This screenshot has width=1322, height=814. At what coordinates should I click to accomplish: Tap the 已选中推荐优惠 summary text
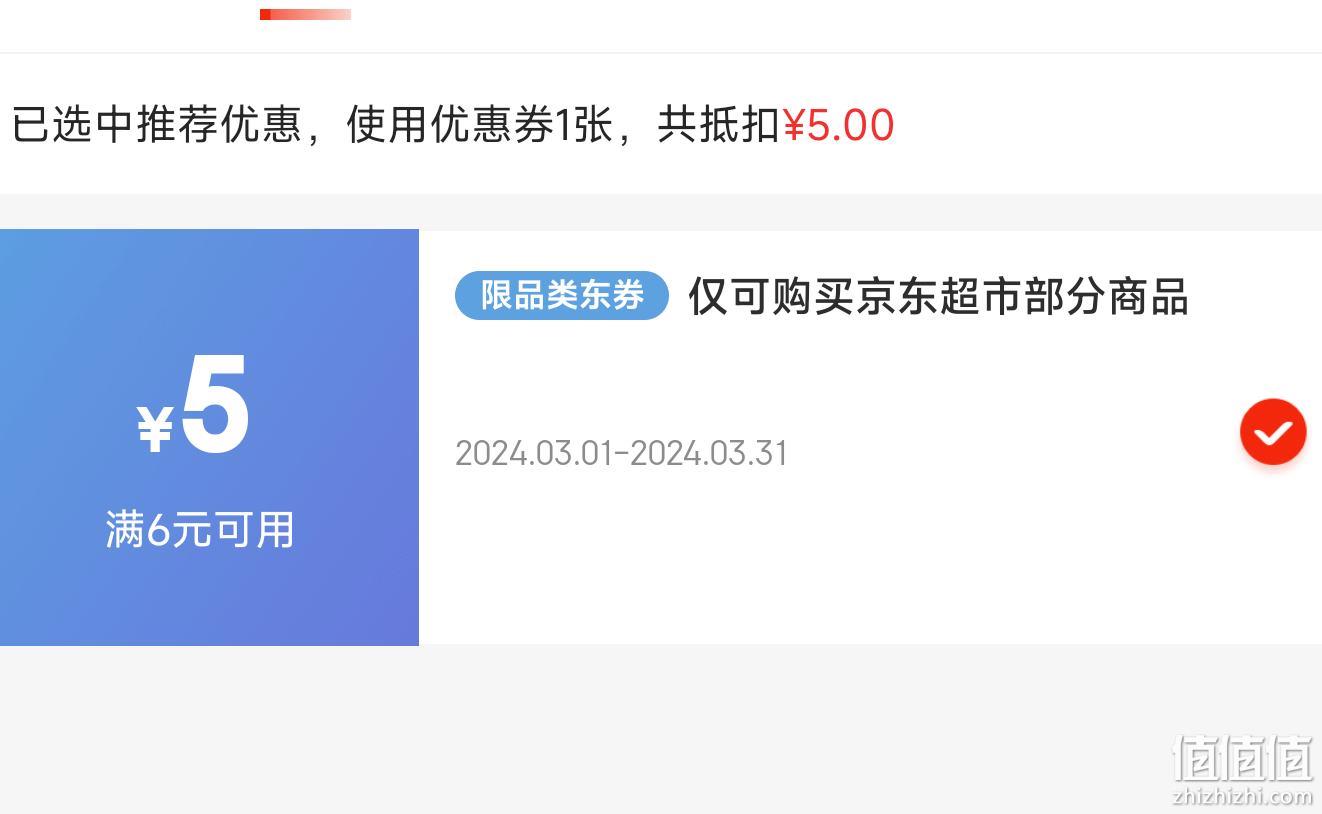[x=156, y=125]
